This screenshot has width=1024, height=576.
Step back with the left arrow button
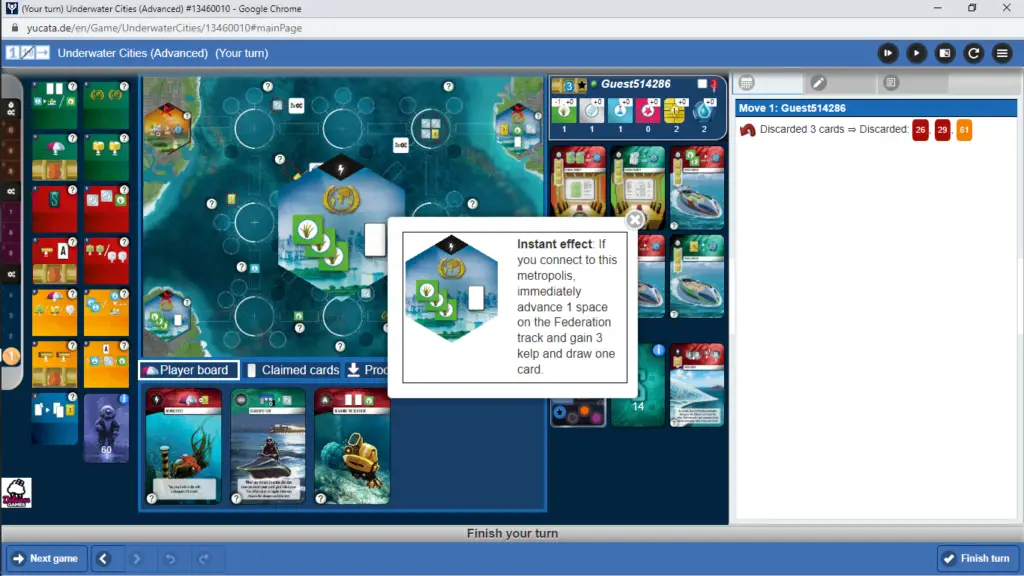[103, 558]
